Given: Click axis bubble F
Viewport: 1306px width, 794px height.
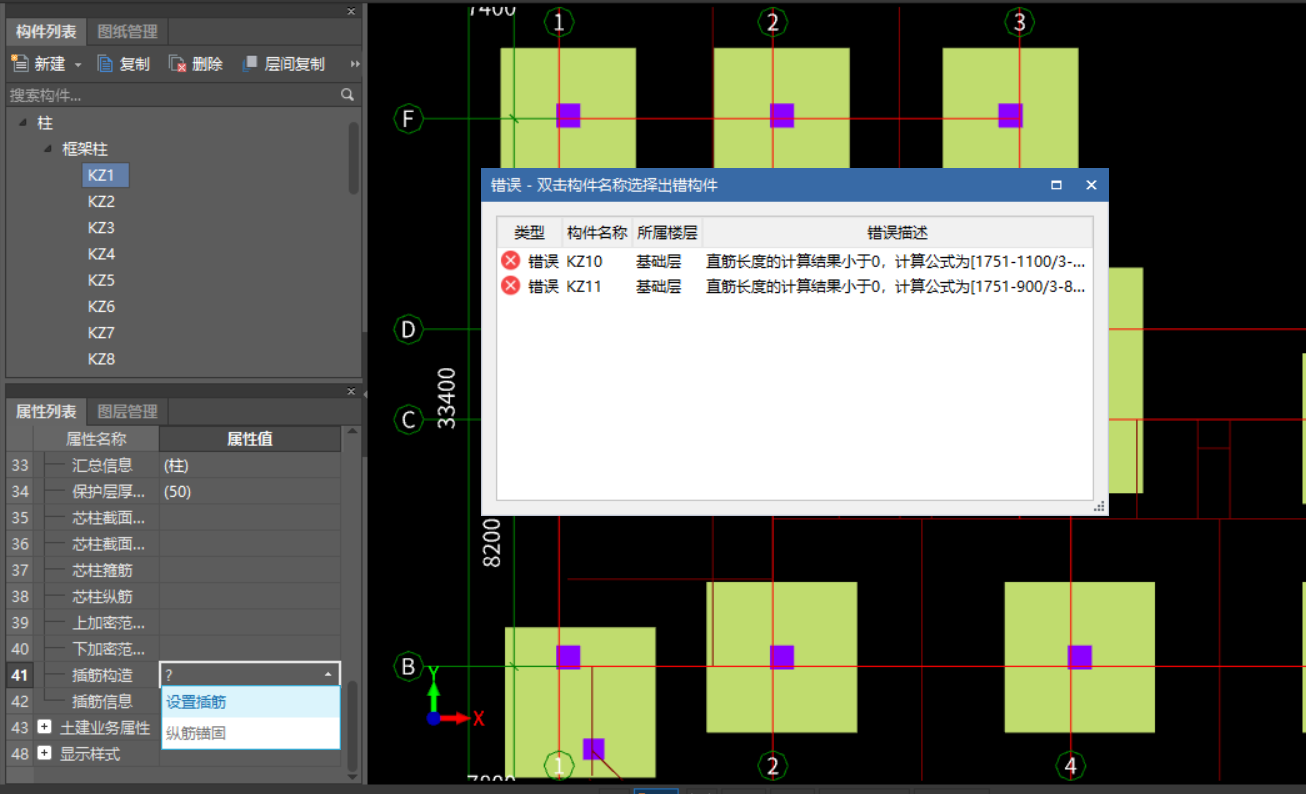Looking at the screenshot, I should point(408,120).
